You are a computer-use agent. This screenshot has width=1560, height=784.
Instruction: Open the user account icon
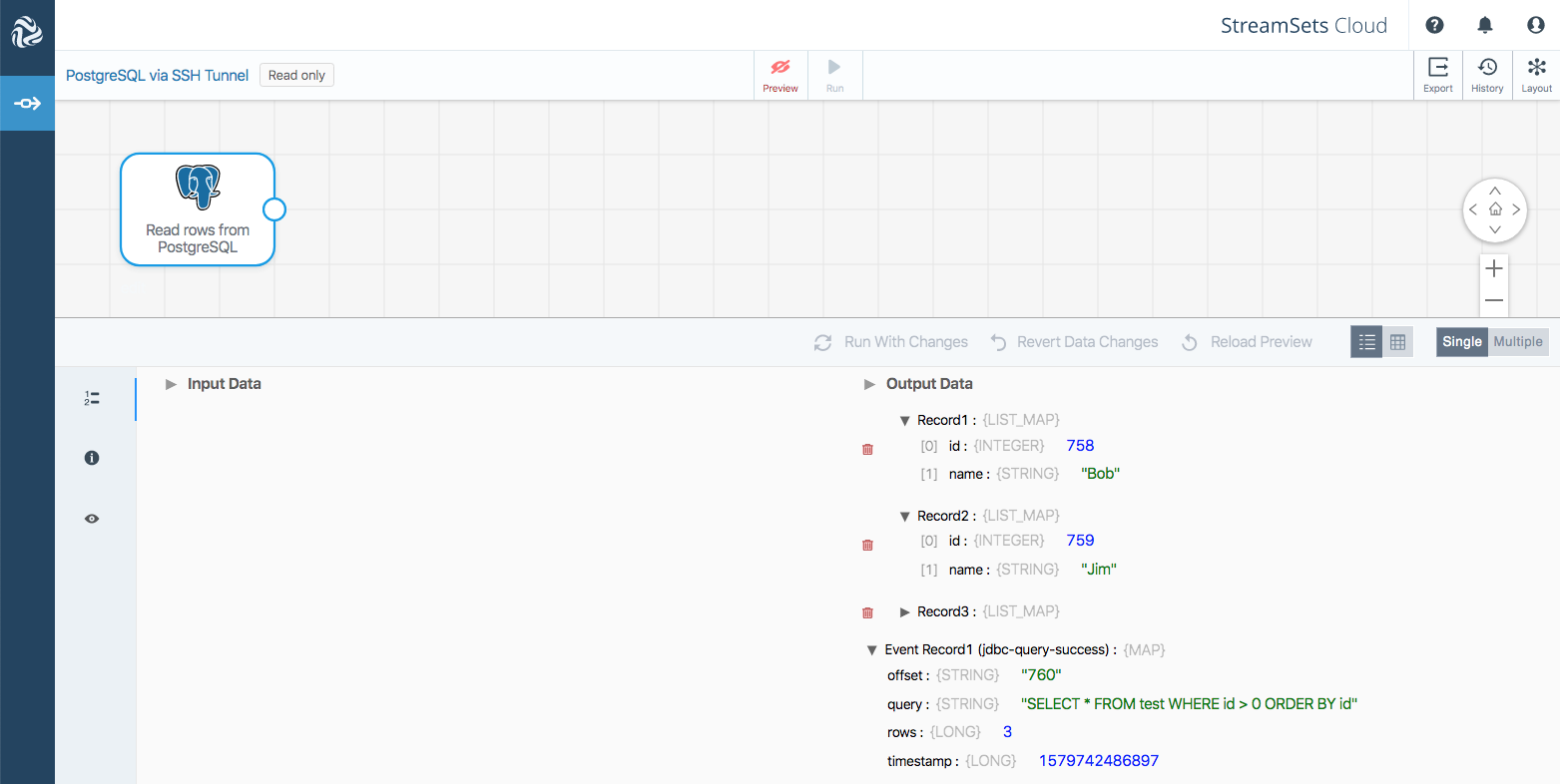point(1536,25)
